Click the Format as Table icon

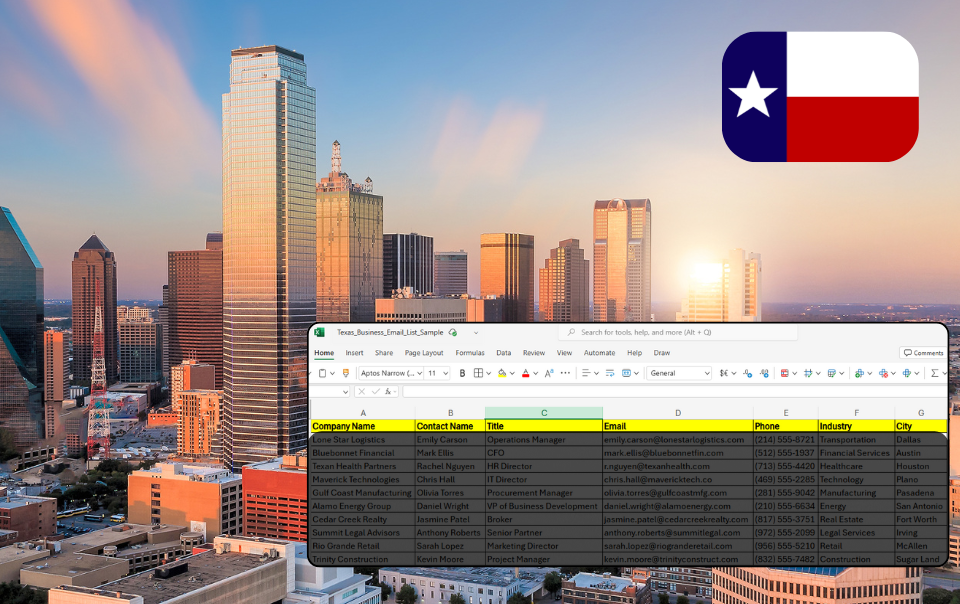point(808,373)
